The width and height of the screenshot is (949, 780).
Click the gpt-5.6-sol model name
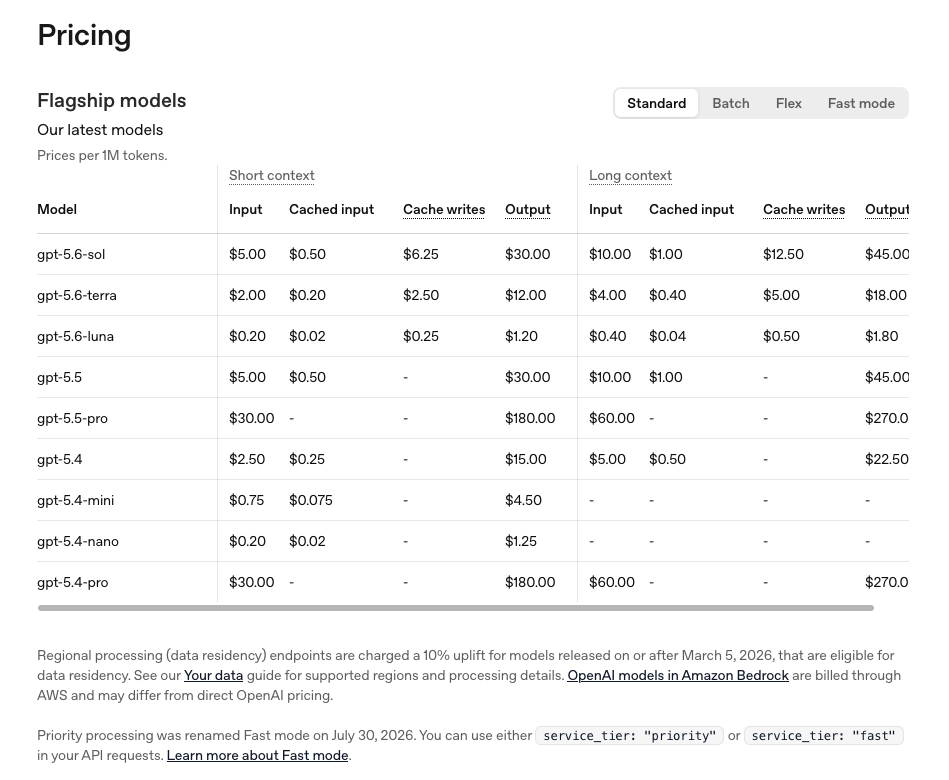pos(71,254)
